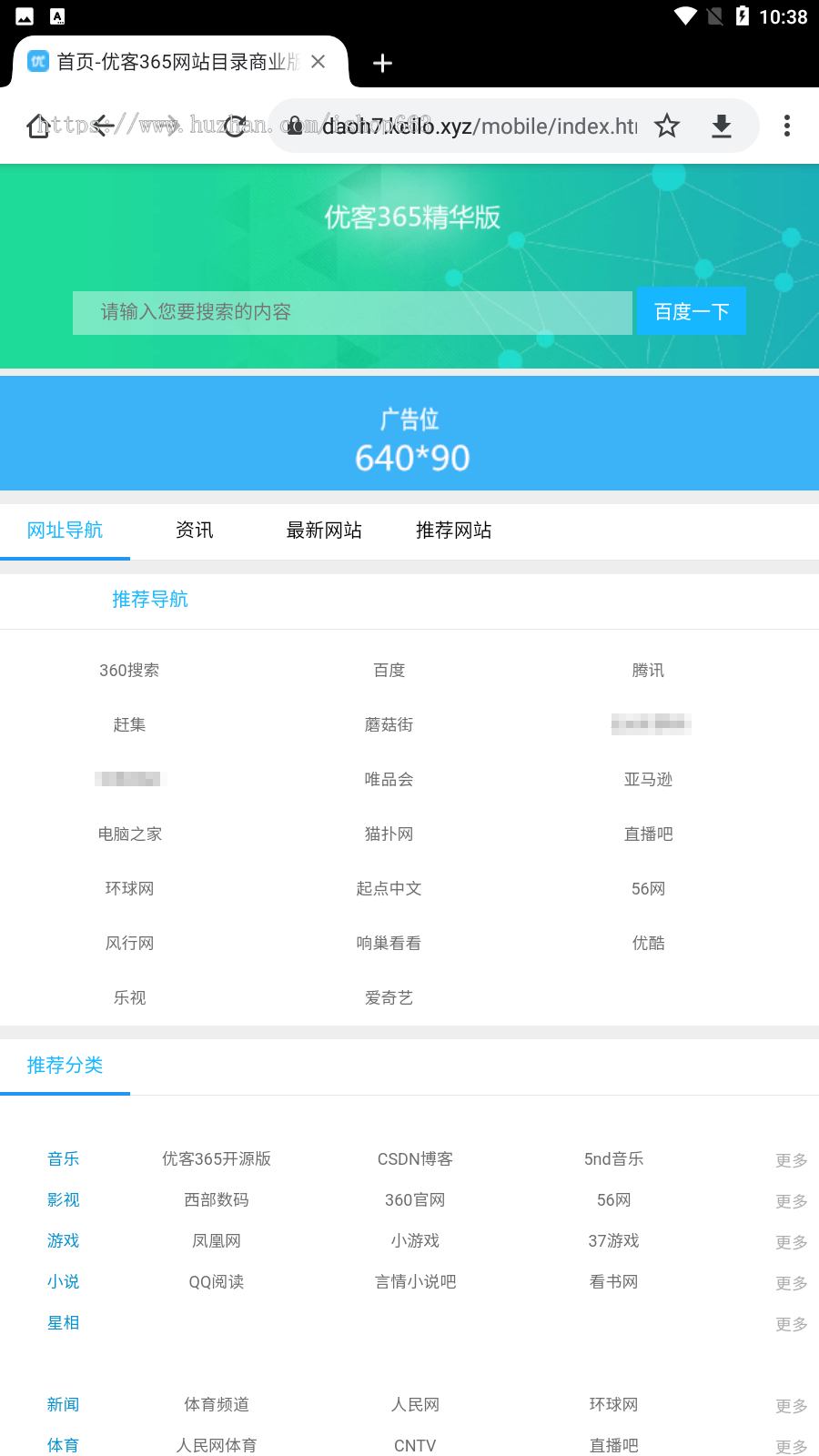The image size is (819, 1456).
Task: Focus the URL address bar
Action: (480, 126)
